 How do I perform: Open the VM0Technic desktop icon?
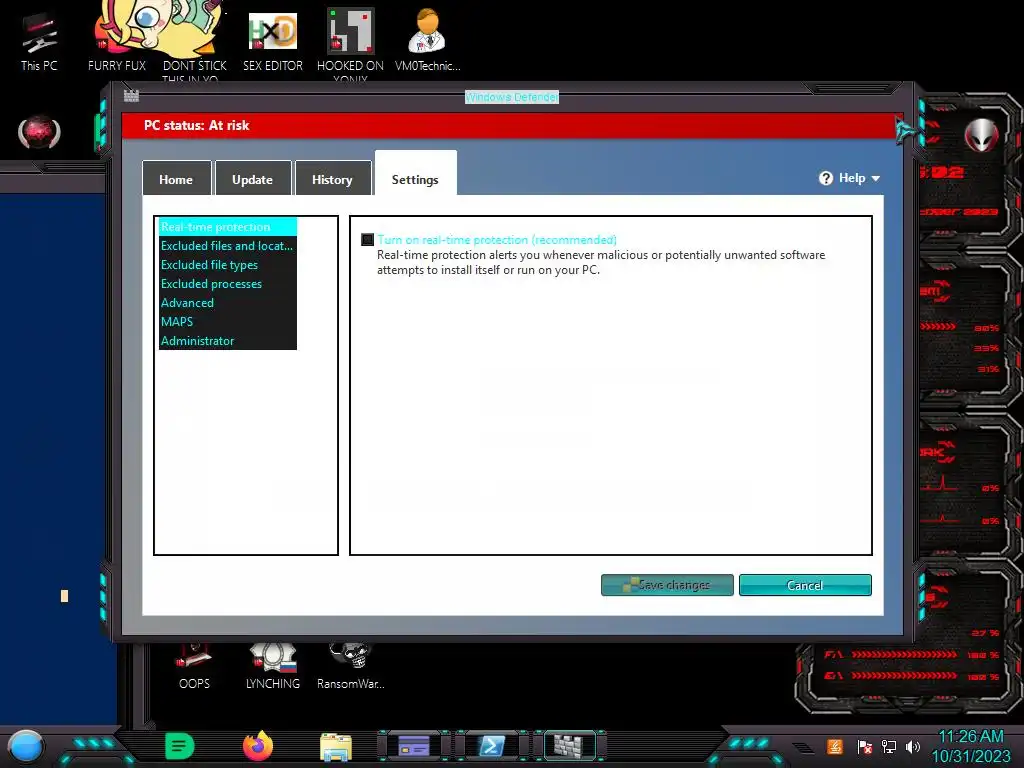428,40
